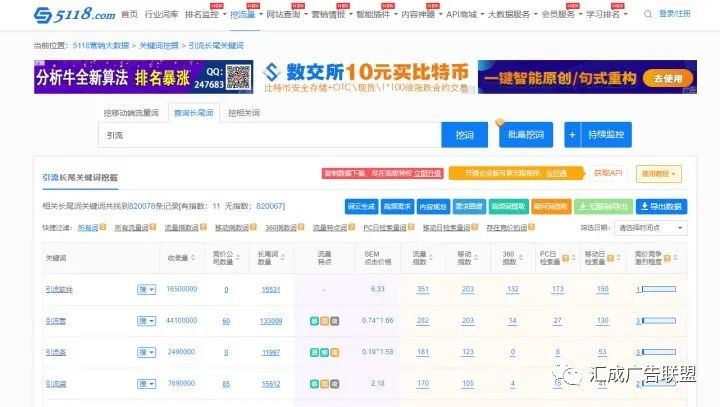
Task: Open the 筛选日期 time-point dropdown
Action: click(651, 228)
